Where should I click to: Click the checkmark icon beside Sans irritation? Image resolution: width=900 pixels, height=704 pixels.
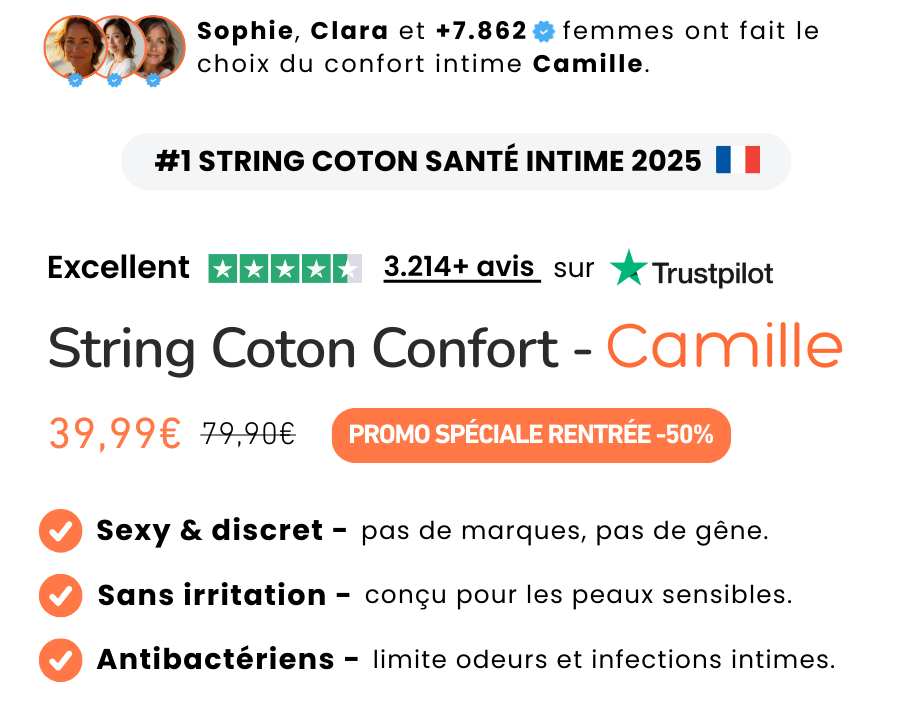(x=60, y=596)
